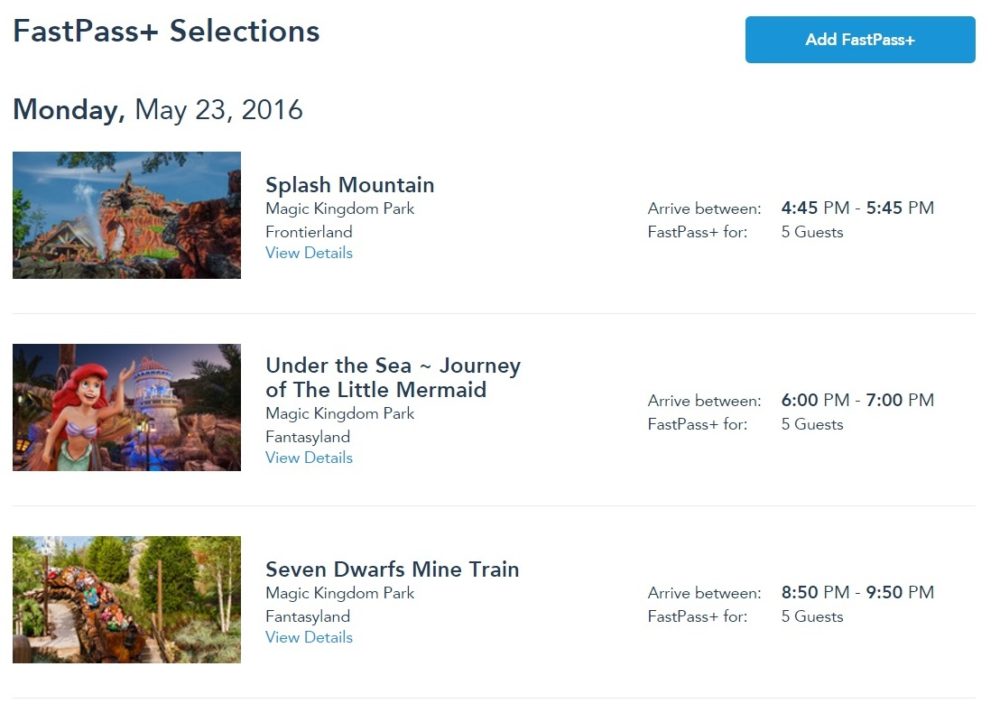The image size is (1000, 722).
Task: Click the Seven Dwarfs Mine Train photo
Action: click(x=126, y=599)
